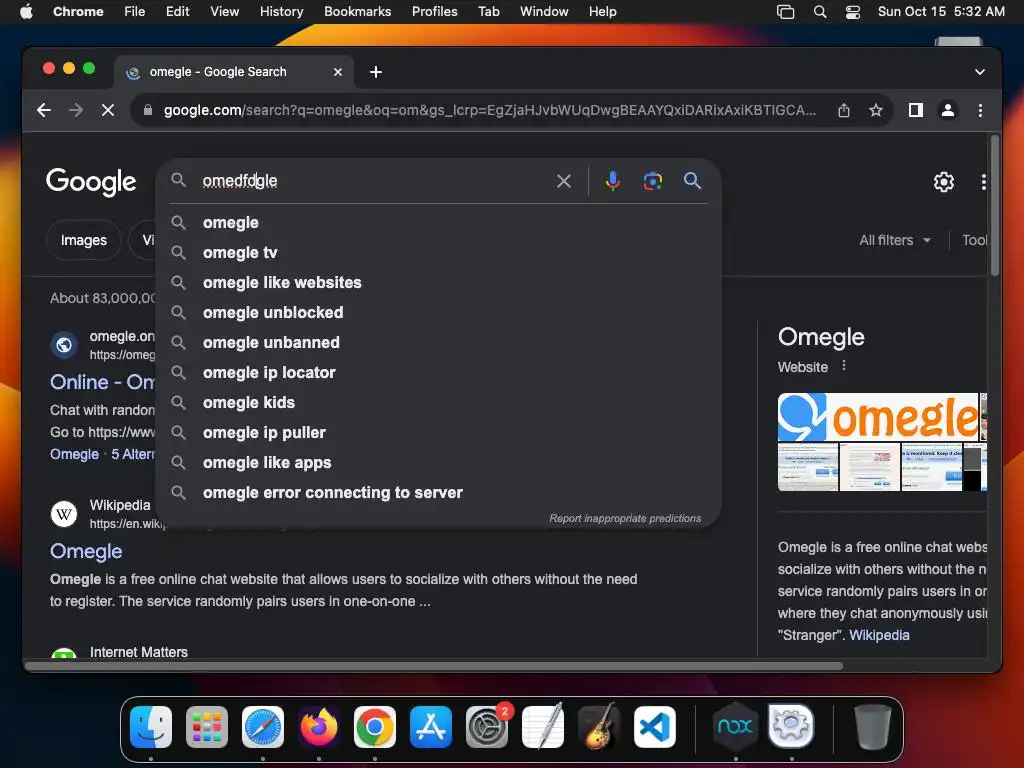Select suggestion 'omegle like websites'
Viewport: 1024px width, 768px height.
[x=438, y=283]
